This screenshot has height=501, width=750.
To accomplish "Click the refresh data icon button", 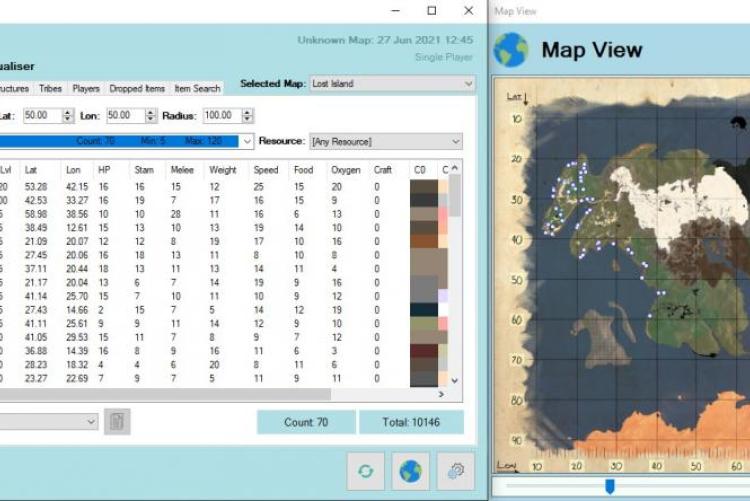I will (x=366, y=470).
